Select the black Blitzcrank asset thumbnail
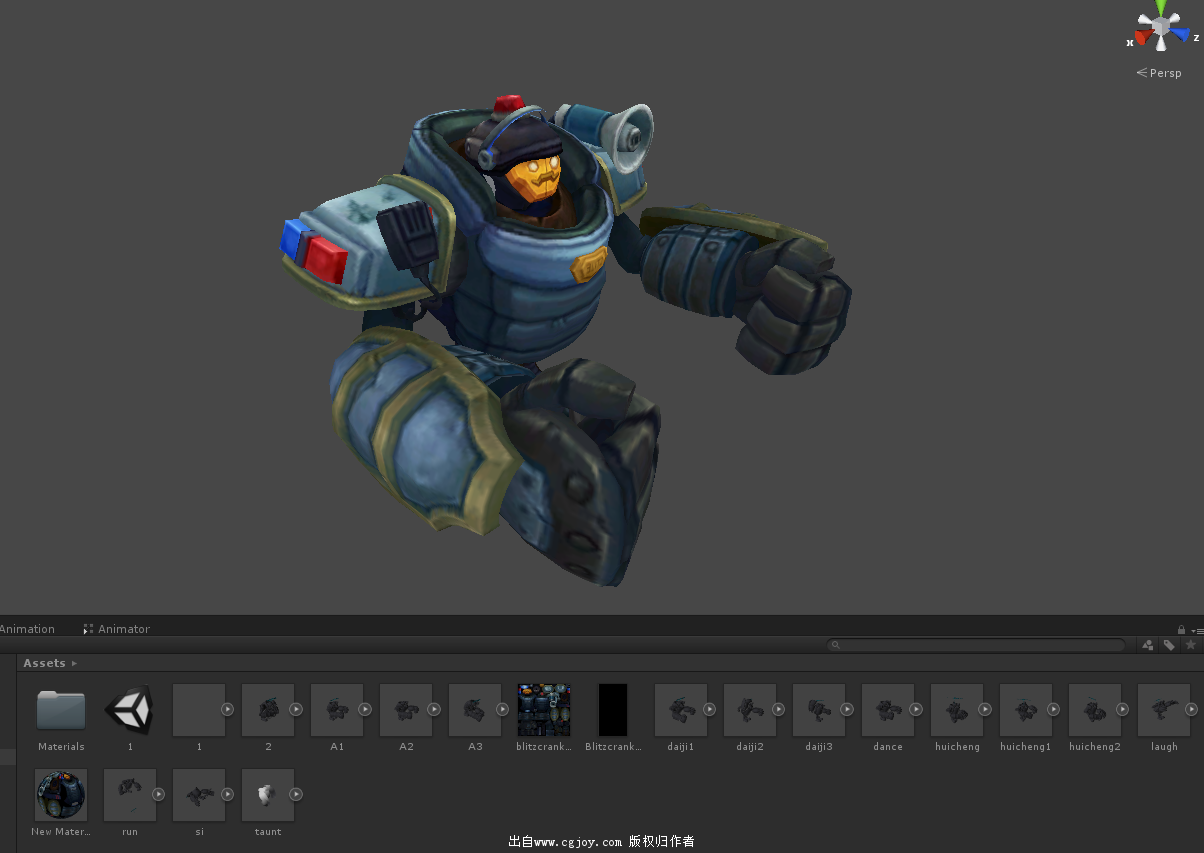The height and width of the screenshot is (853, 1204). click(x=613, y=710)
